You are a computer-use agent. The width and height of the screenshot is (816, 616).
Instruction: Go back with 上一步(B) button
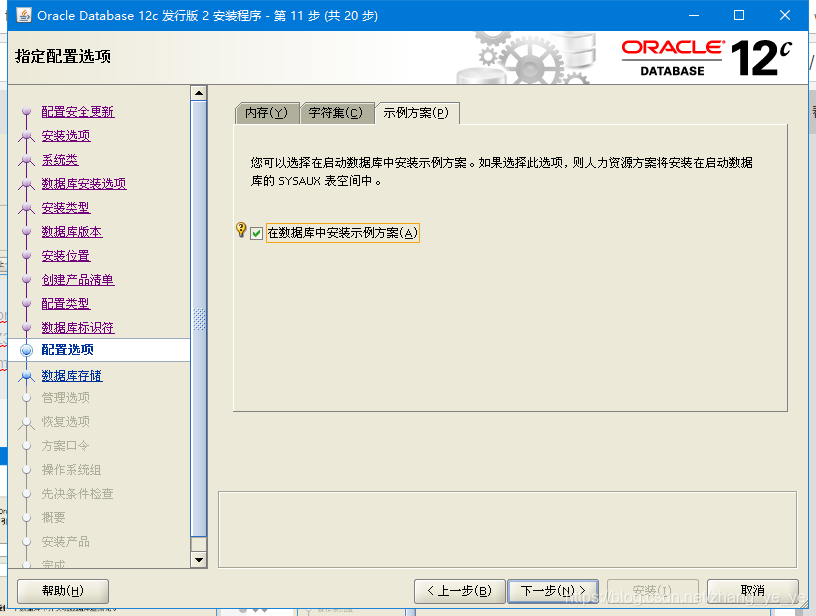[460, 591]
